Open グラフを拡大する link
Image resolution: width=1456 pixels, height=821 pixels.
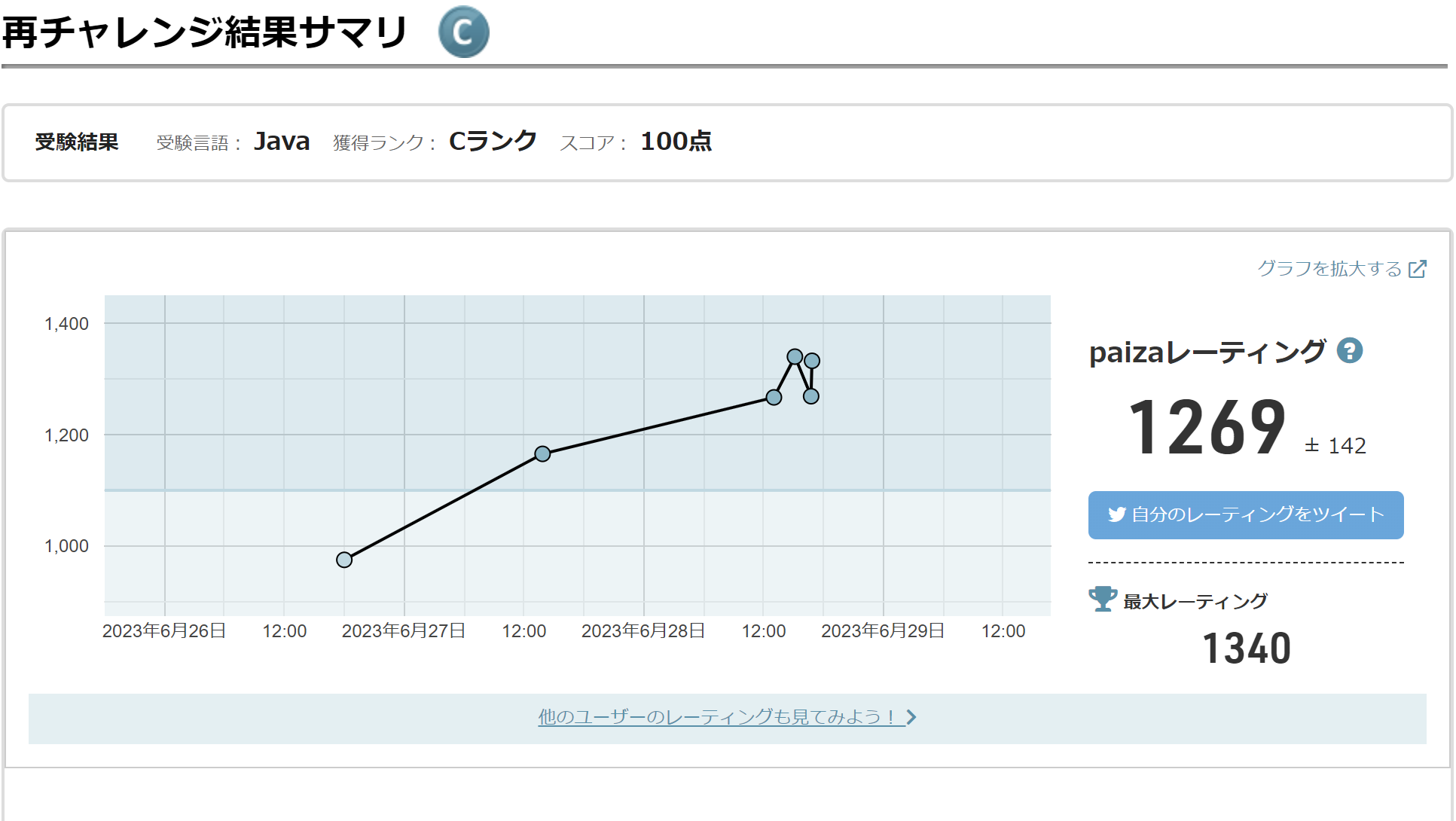1329,269
